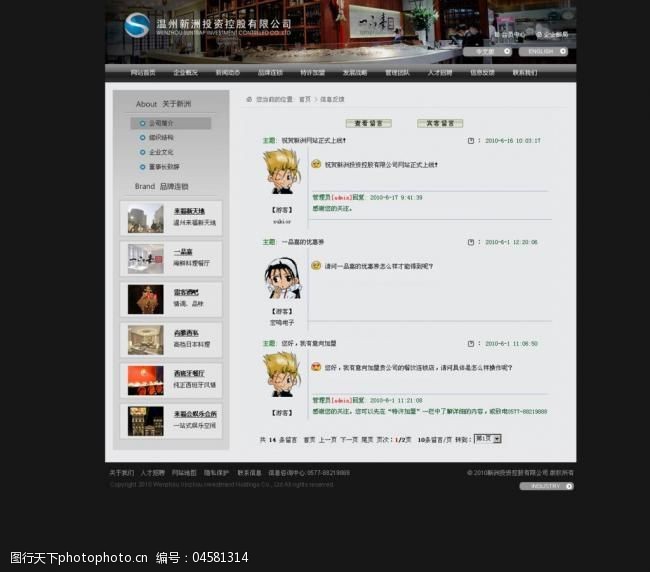
Task: Open 人才招聘 in the navigation bar
Action: coord(440,73)
